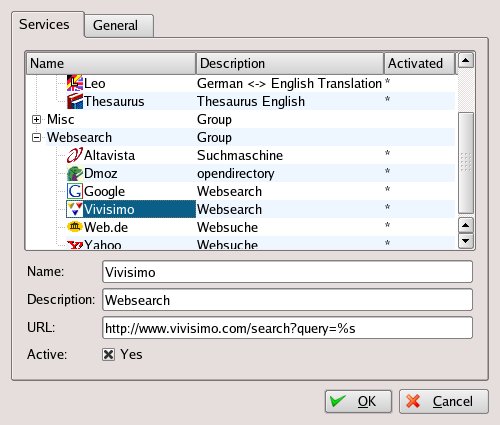The height and width of the screenshot is (425, 500).
Task: Sort by the Name column header
Action: [x=111, y=63]
